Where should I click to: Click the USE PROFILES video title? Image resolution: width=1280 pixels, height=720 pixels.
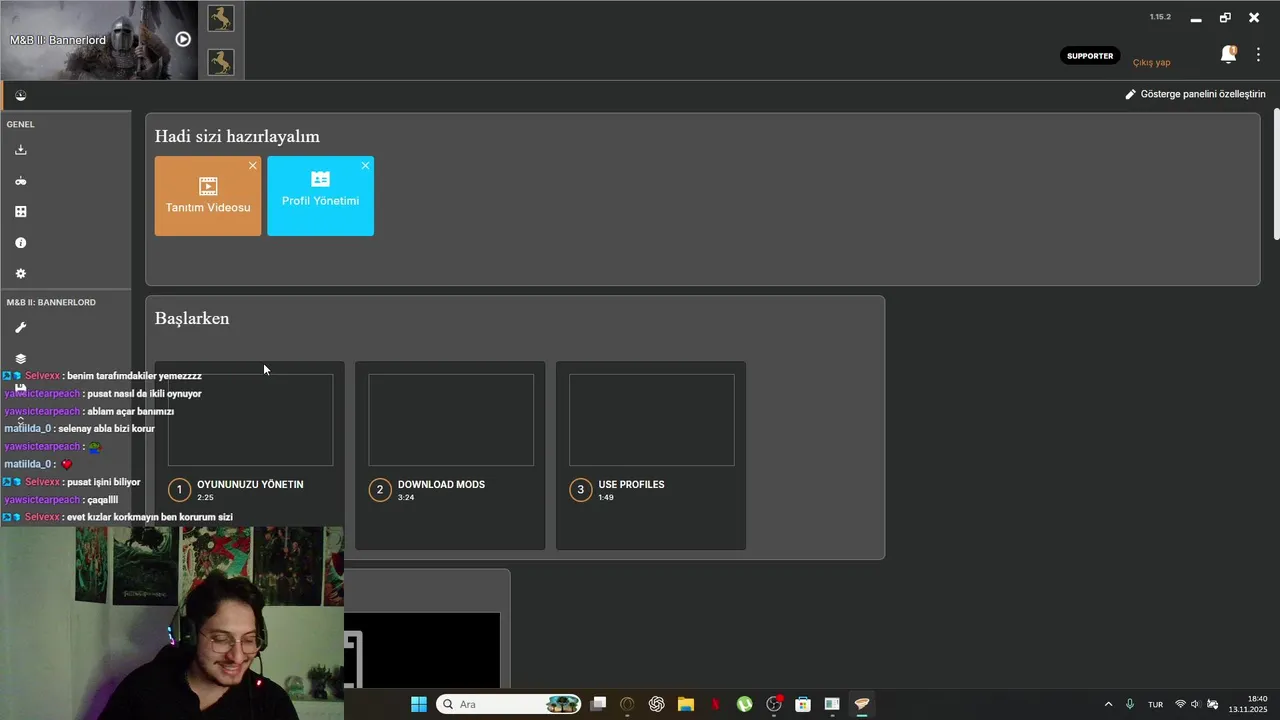tap(631, 484)
